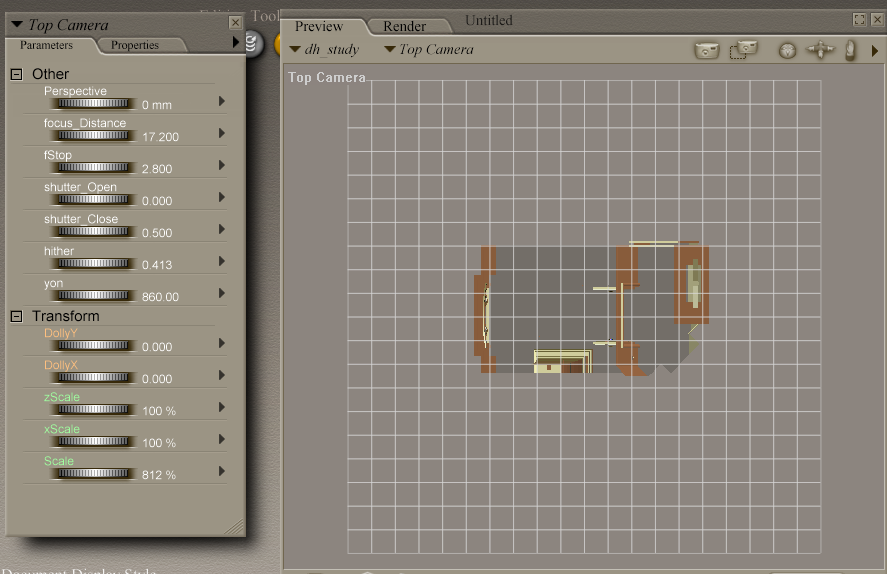Collapse the Other parameter group
887x574 pixels.
click(16, 74)
